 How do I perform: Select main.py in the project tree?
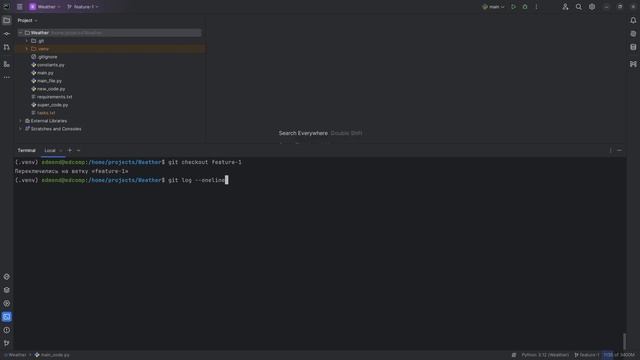tap(42, 73)
